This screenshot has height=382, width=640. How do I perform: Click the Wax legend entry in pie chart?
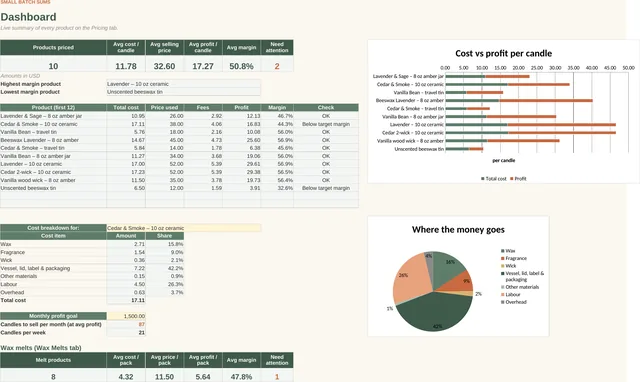click(508, 251)
